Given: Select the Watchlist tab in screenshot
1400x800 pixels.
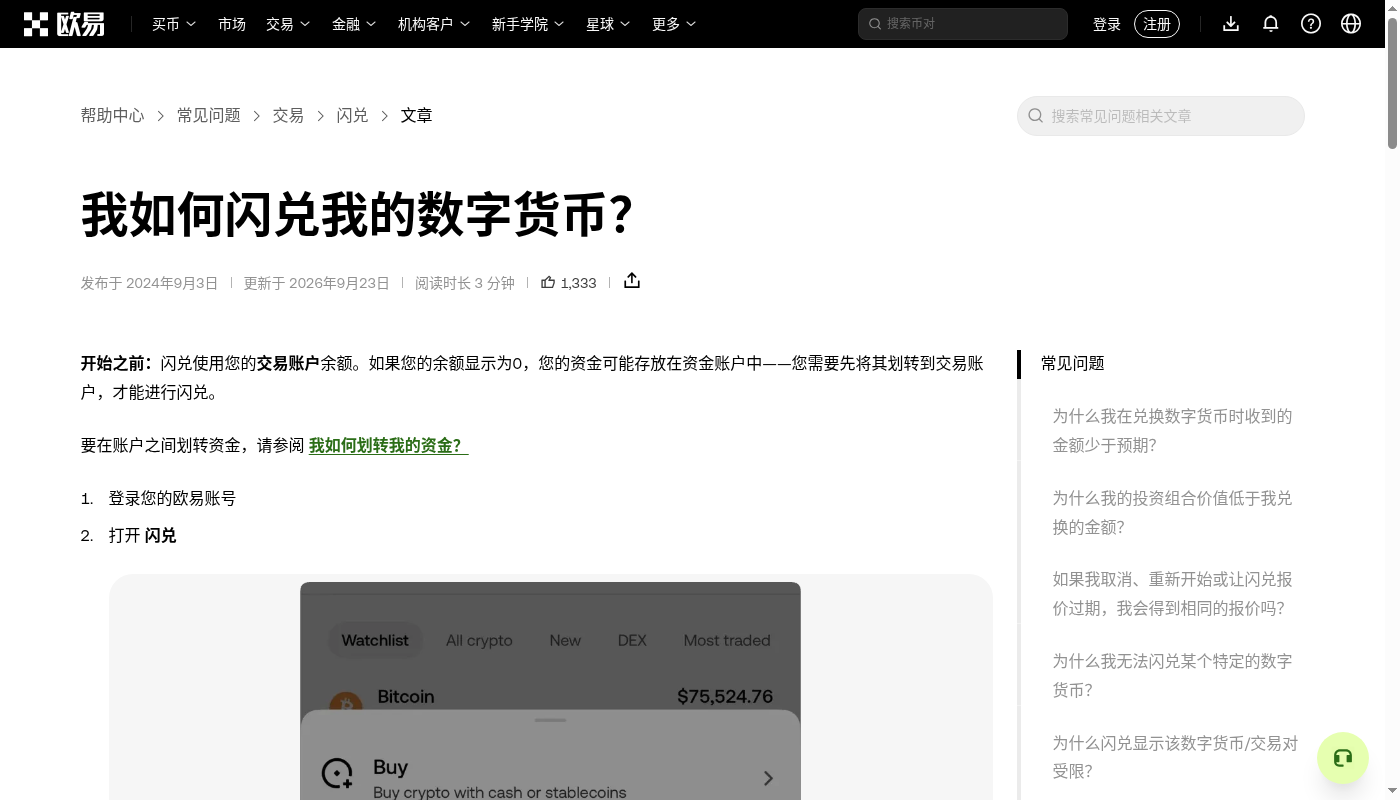Looking at the screenshot, I should [375, 640].
